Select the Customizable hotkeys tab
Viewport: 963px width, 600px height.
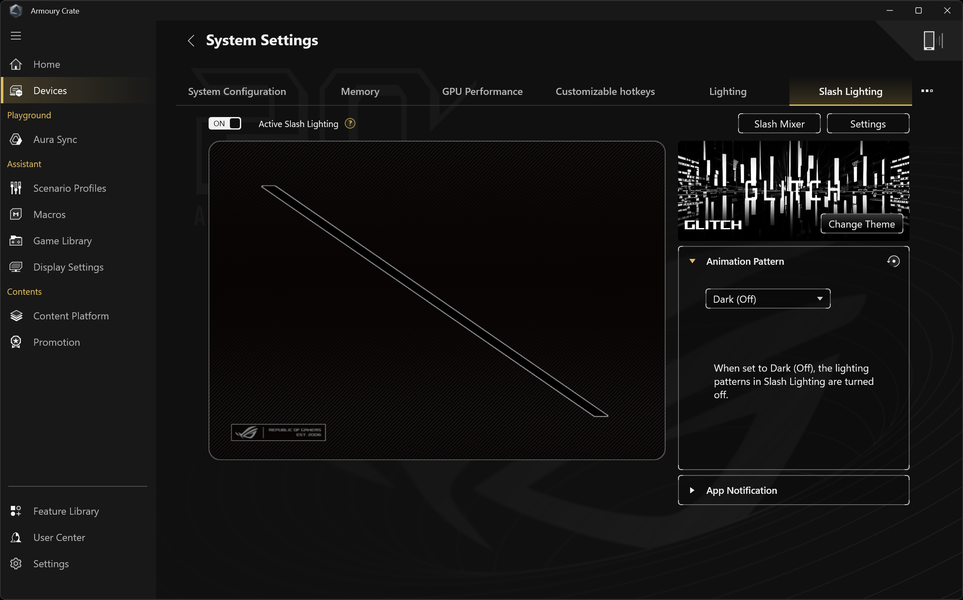[605, 92]
